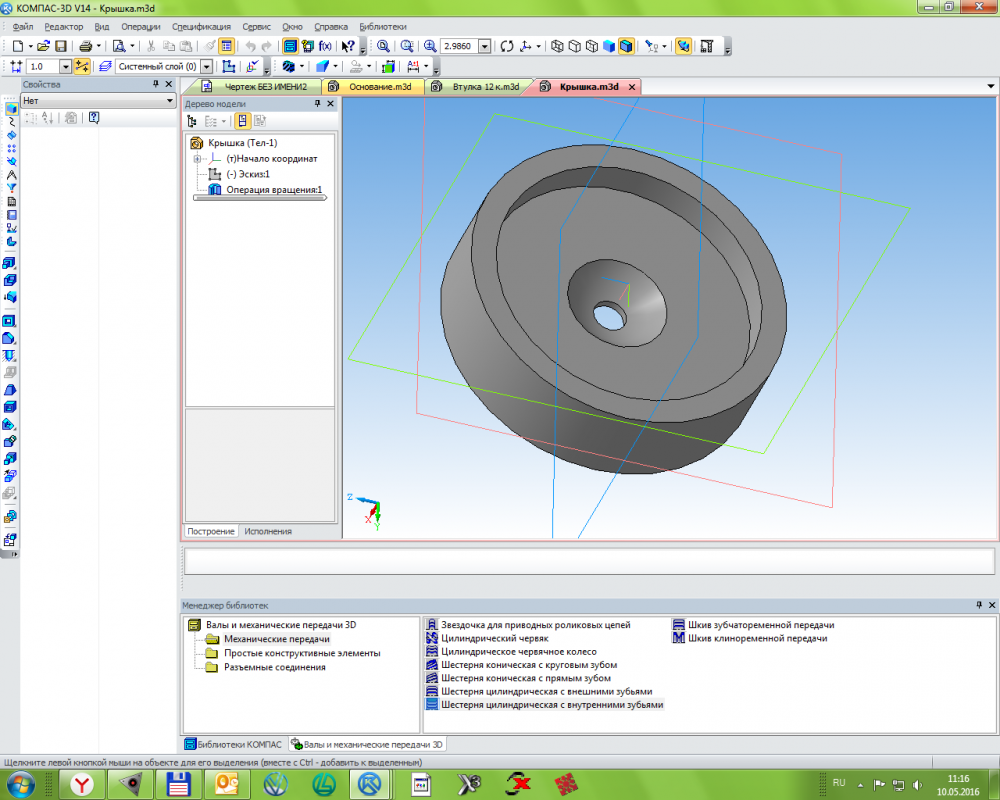
Task: Open the Системный слой (0) layer dropdown
Action: pos(207,66)
